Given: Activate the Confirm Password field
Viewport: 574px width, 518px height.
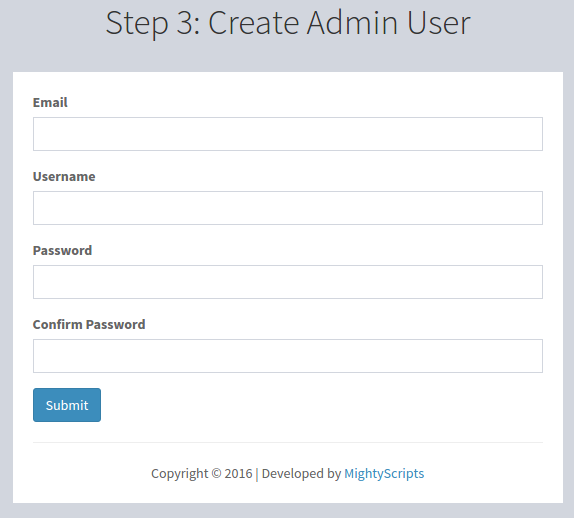Looking at the screenshot, I should point(288,356).
